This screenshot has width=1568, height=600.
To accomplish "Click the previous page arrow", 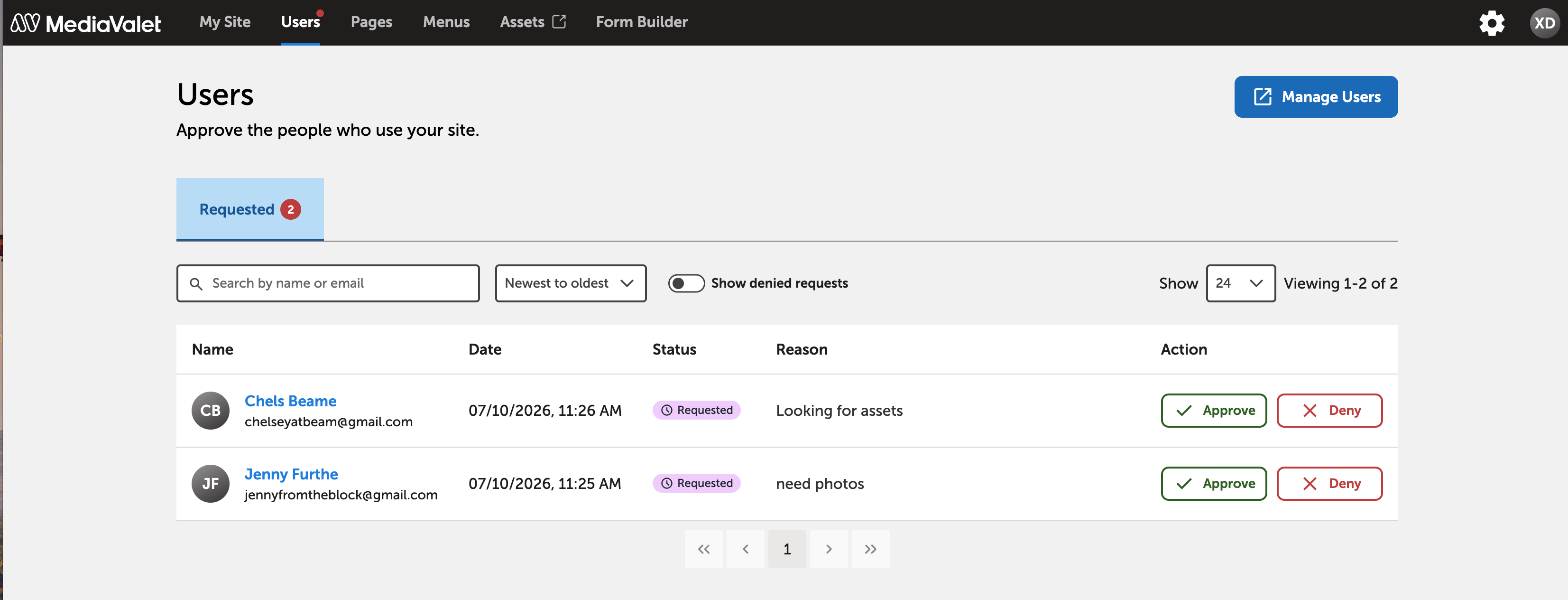I will pyautogui.click(x=746, y=549).
